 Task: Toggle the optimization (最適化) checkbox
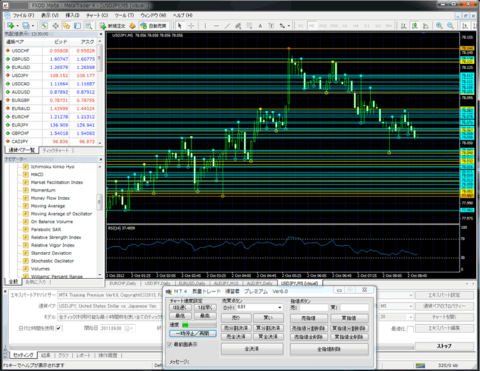click(410, 329)
